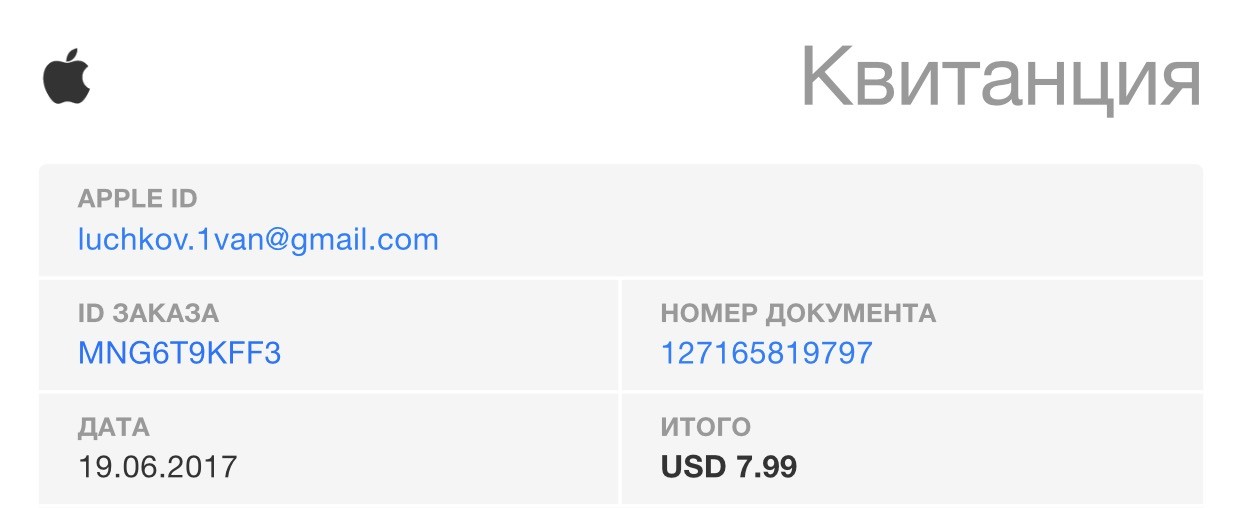Click empty area right of the date 19.06.2017

pos(428,467)
